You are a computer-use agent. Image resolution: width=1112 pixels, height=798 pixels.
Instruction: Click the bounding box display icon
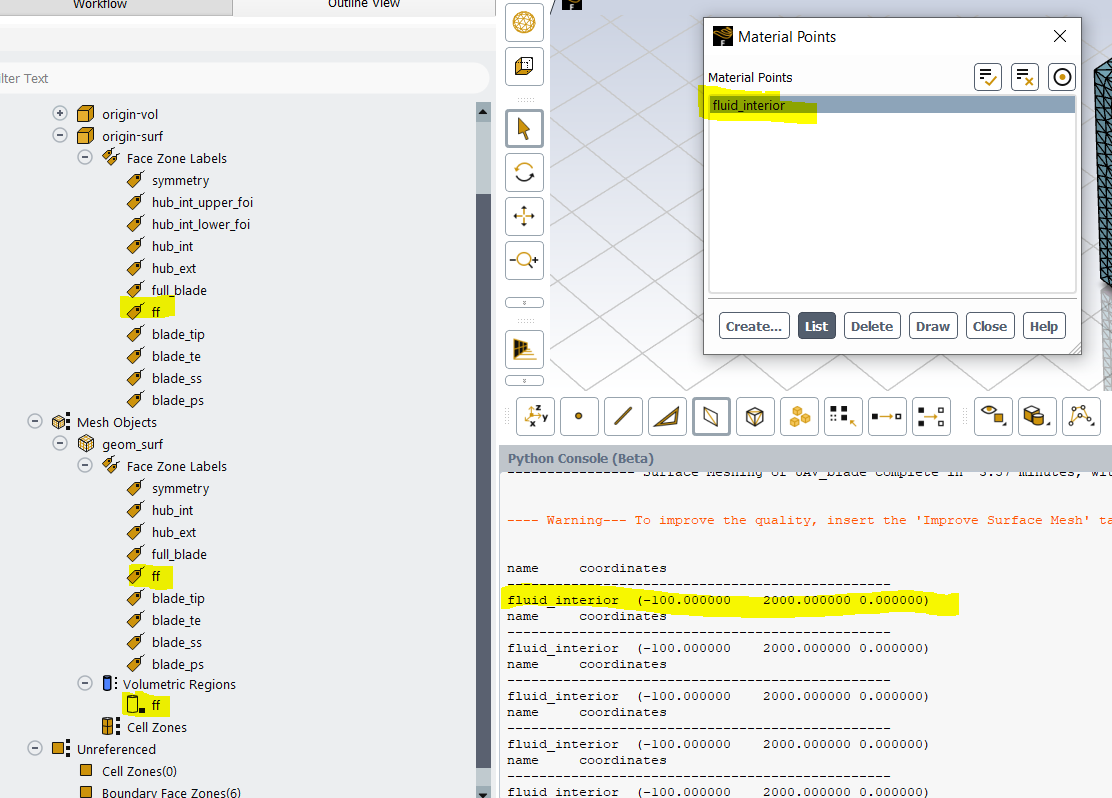pos(524,67)
